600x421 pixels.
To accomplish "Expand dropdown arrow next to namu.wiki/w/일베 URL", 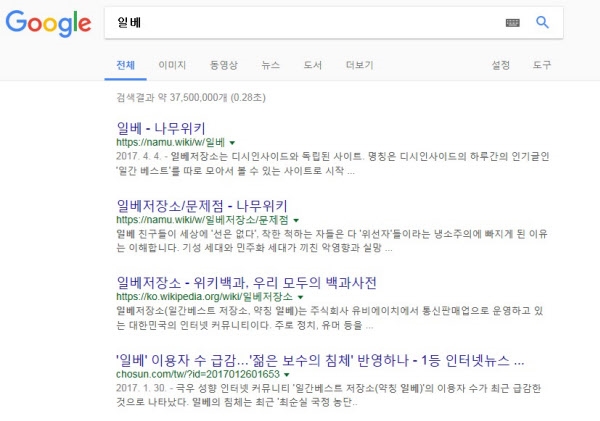I will click(x=232, y=143).
